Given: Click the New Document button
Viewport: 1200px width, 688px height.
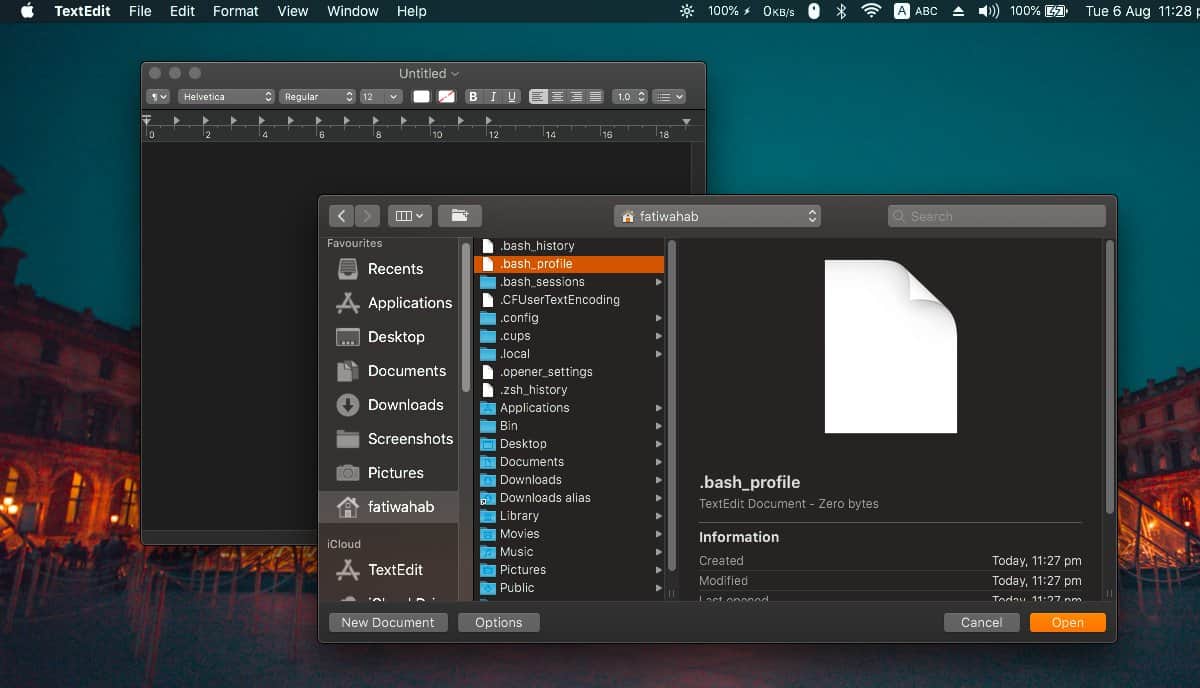Looking at the screenshot, I should pos(388,622).
